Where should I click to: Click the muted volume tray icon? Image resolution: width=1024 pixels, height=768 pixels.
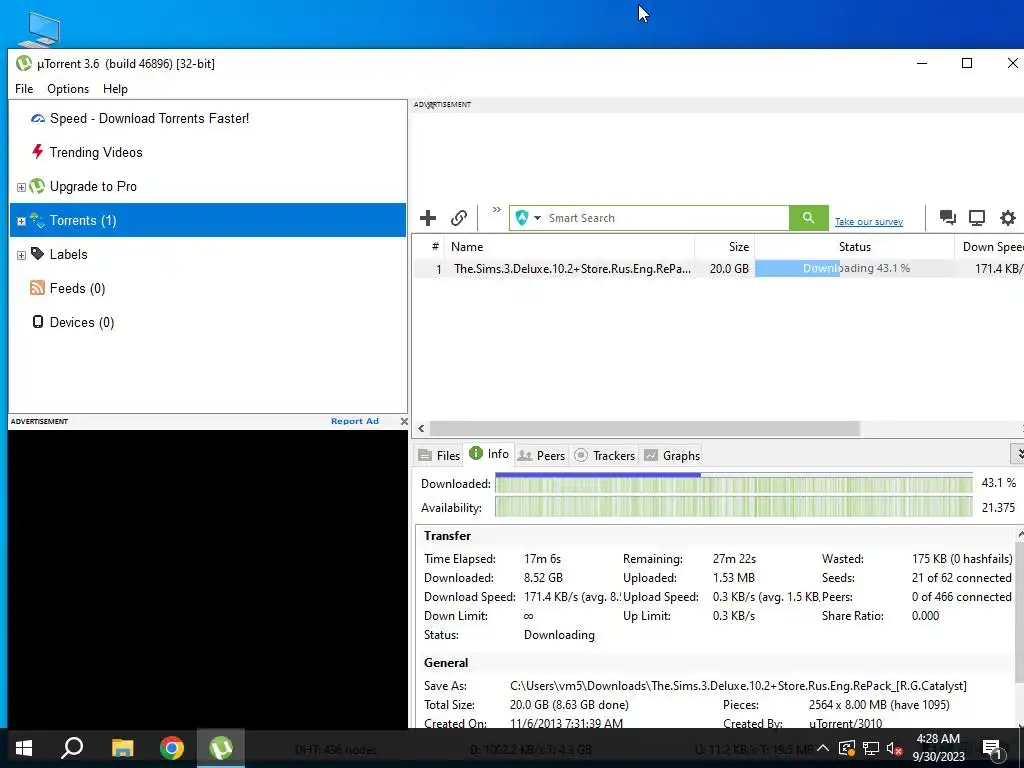(x=895, y=748)
